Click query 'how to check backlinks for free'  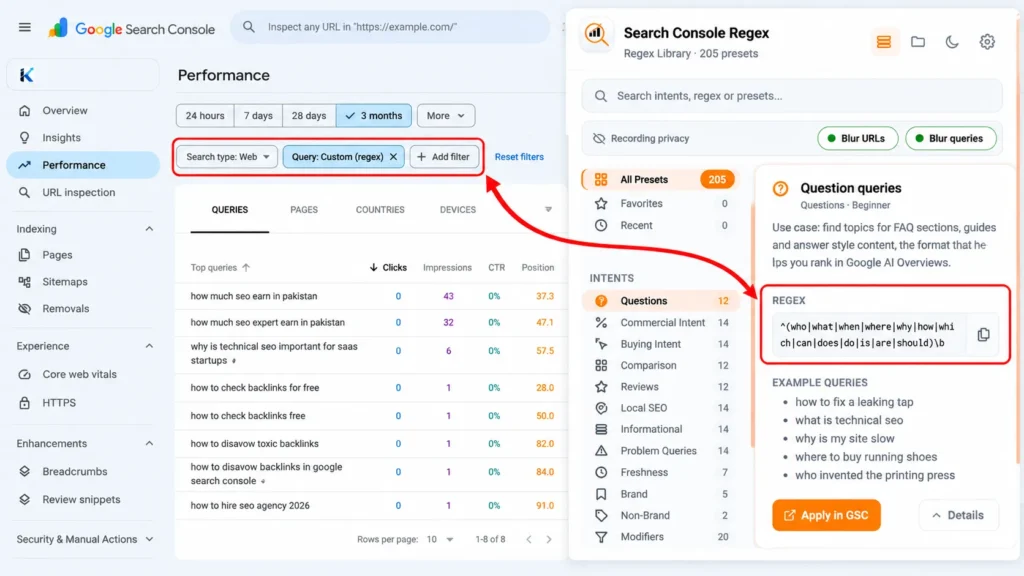[255, 387]
